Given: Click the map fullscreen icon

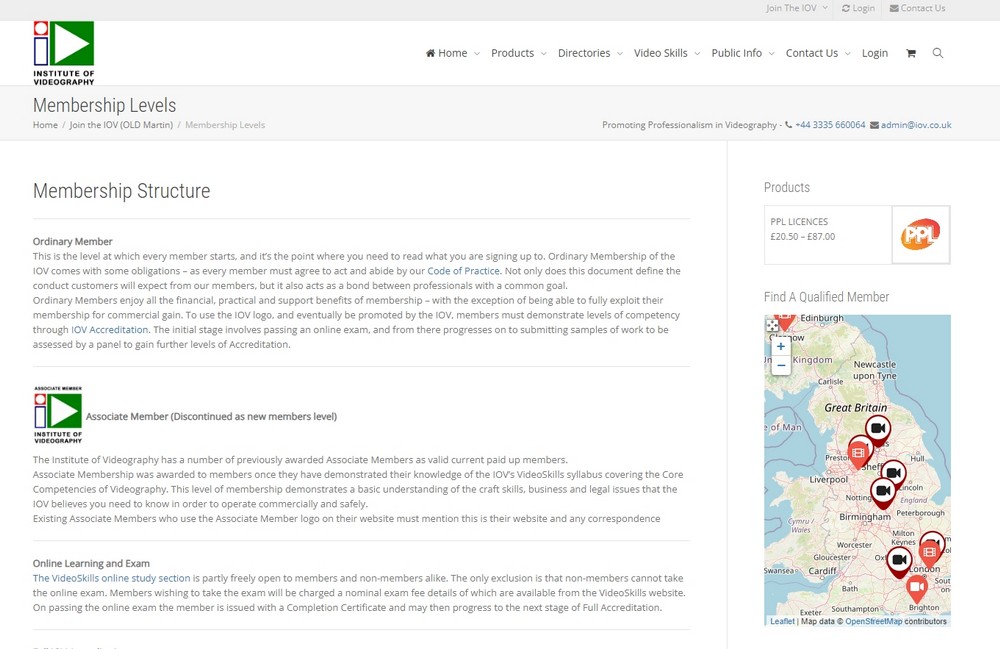Looking at the screenshot, I should pos(772,326).
